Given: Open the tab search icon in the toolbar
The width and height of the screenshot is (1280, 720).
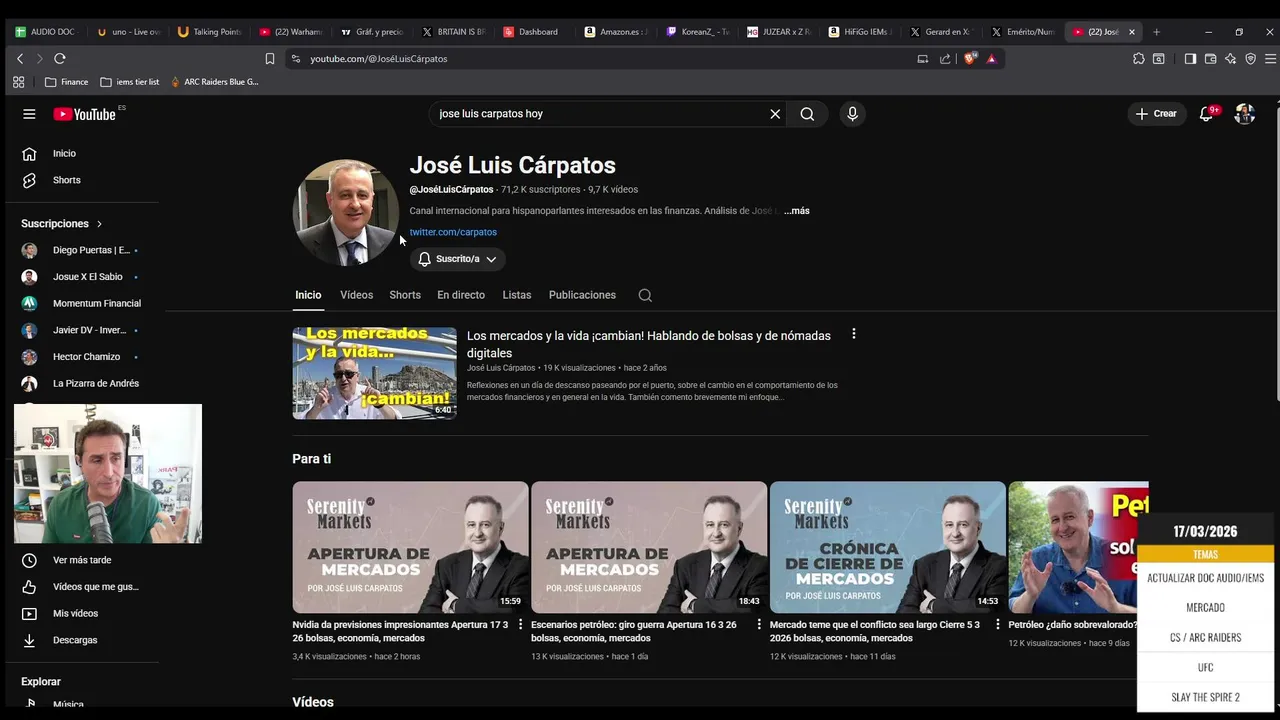Looking at the screenshot, I should pyautogui.click(x=1158, y=59).
